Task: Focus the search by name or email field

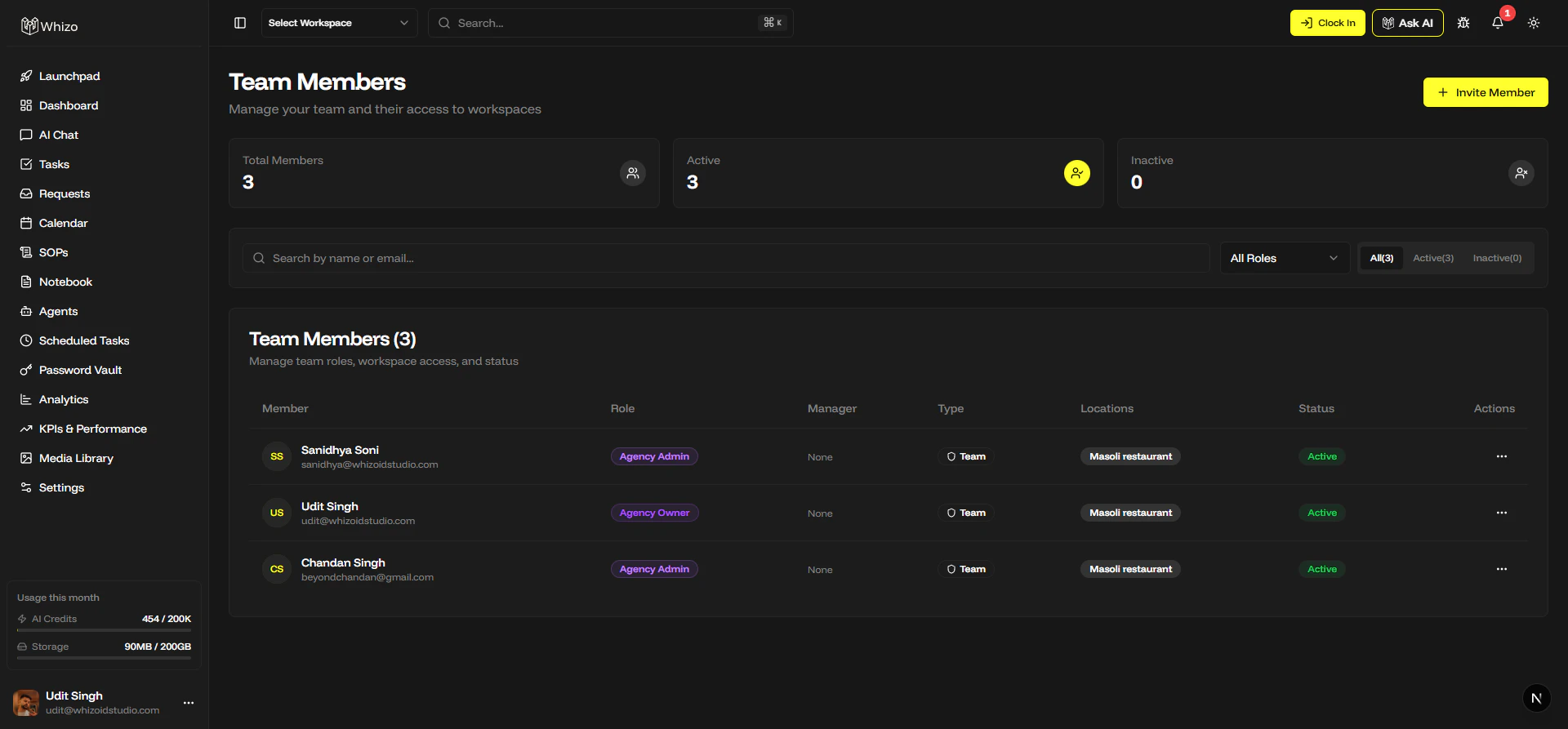Action: (726, 258)
